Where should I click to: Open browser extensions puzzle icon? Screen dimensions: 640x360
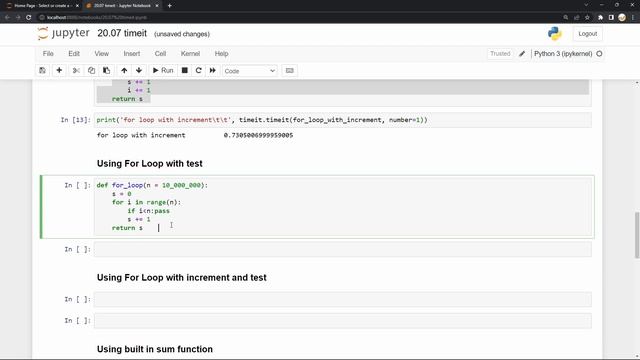pyautogui.click(x=600, y=18)
